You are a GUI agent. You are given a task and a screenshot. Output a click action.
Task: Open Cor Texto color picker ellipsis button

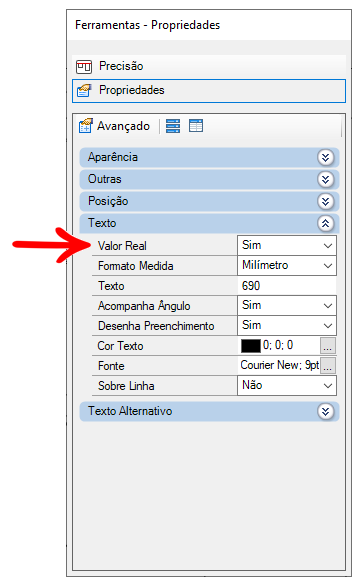pyautogui.click(x=328, y=346)
